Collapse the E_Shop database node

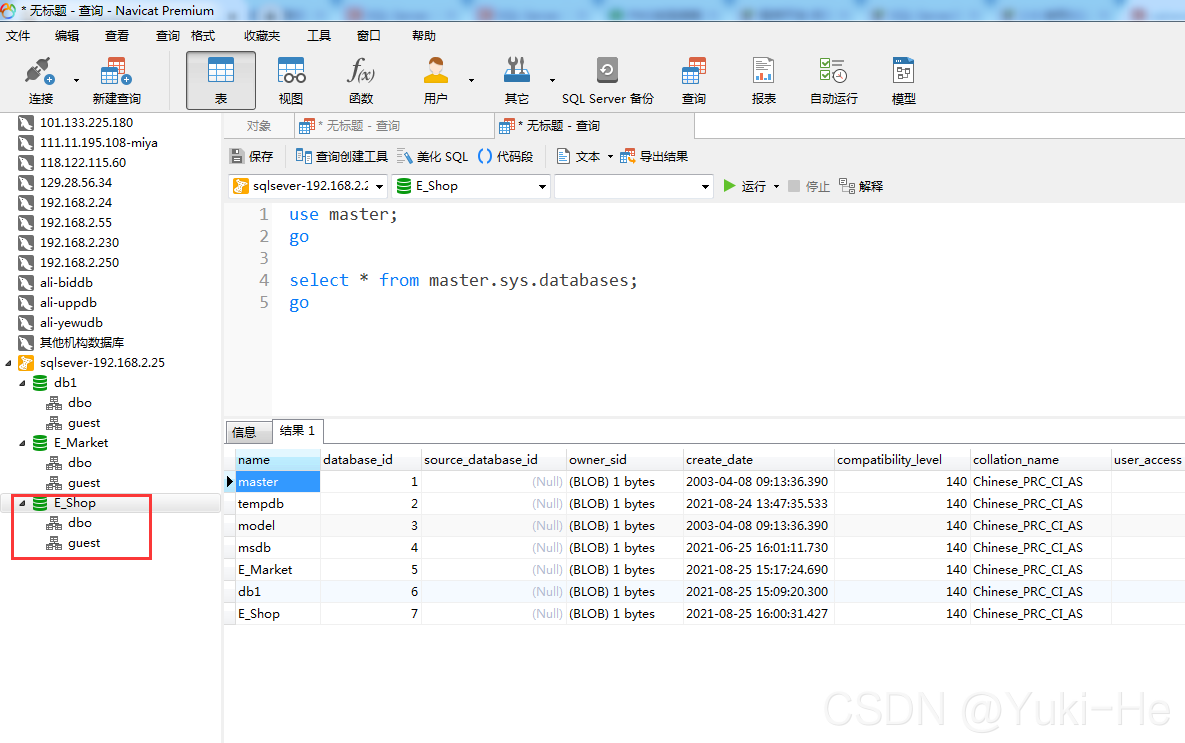pyautogui.click(x=22, y=503)
